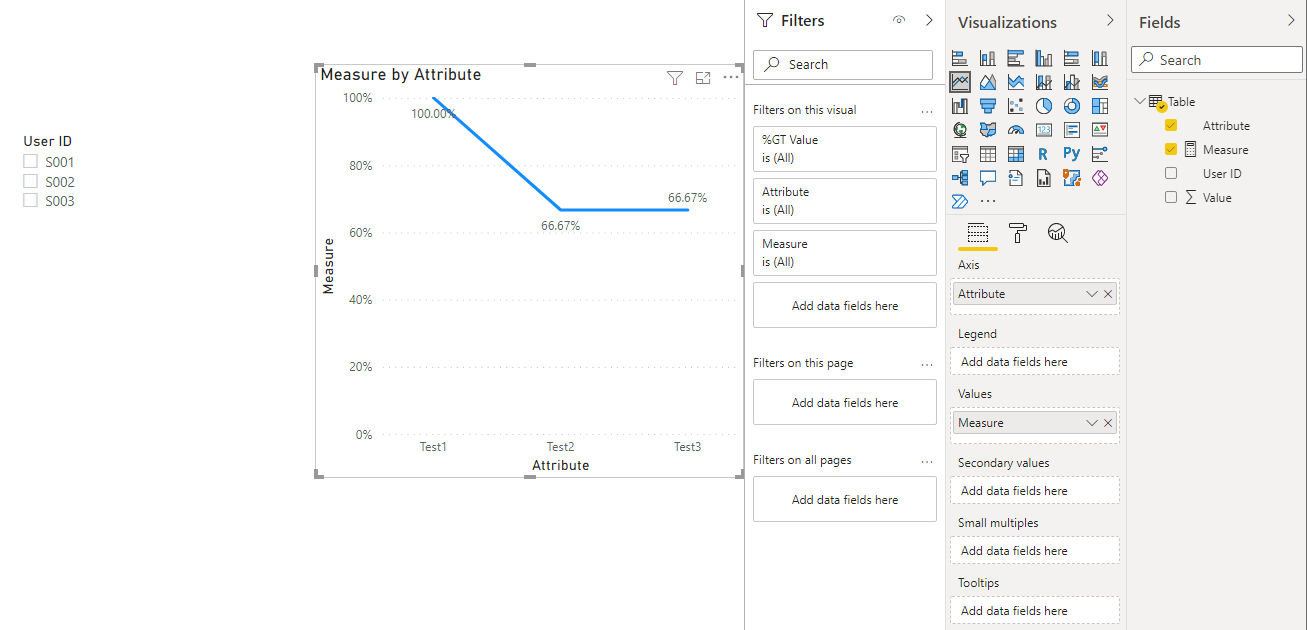The image size is (1307, 630).
Task: Select the Slicer visual icon
Action: (960, 154)
